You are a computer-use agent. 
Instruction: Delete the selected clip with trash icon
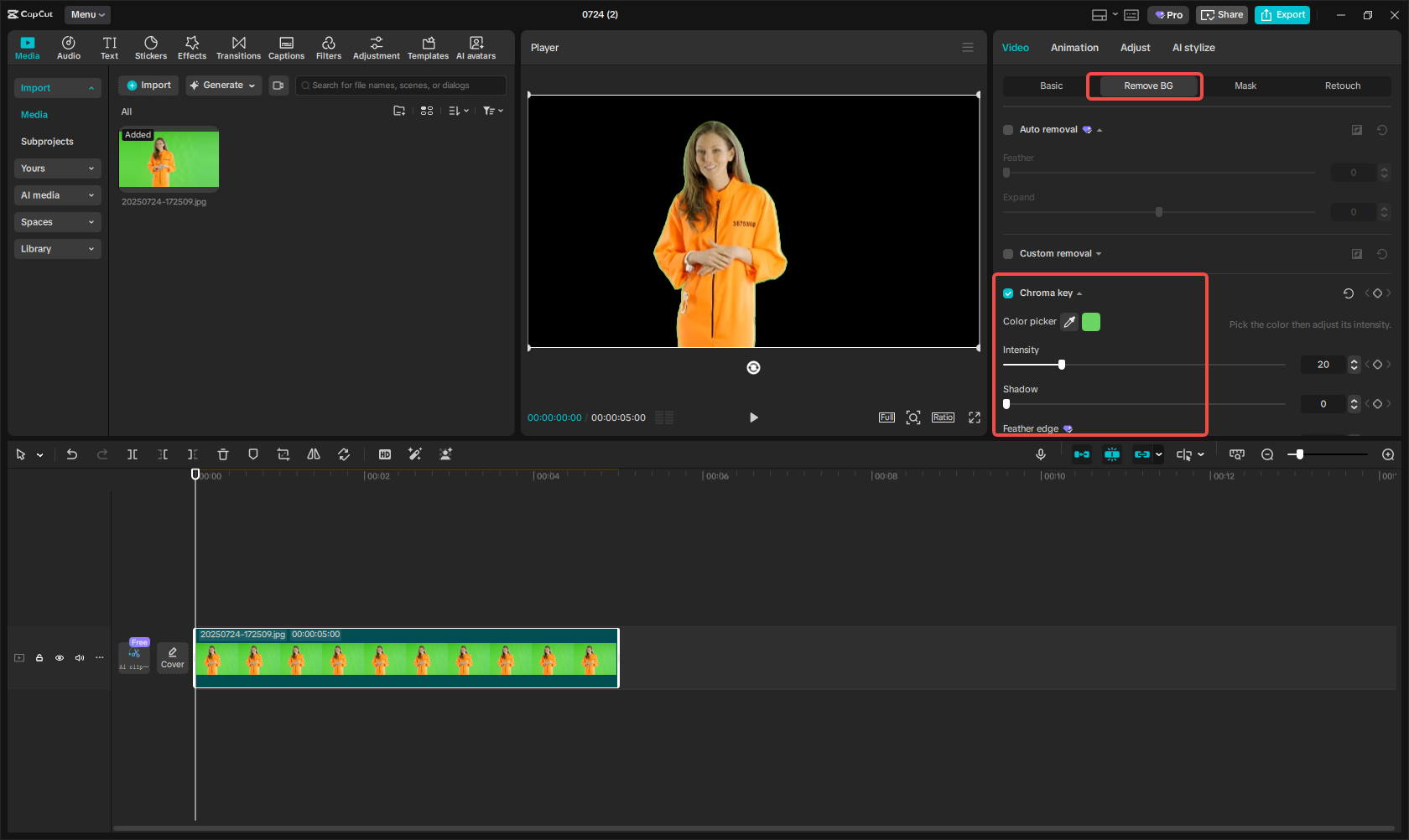coord(223,454)
